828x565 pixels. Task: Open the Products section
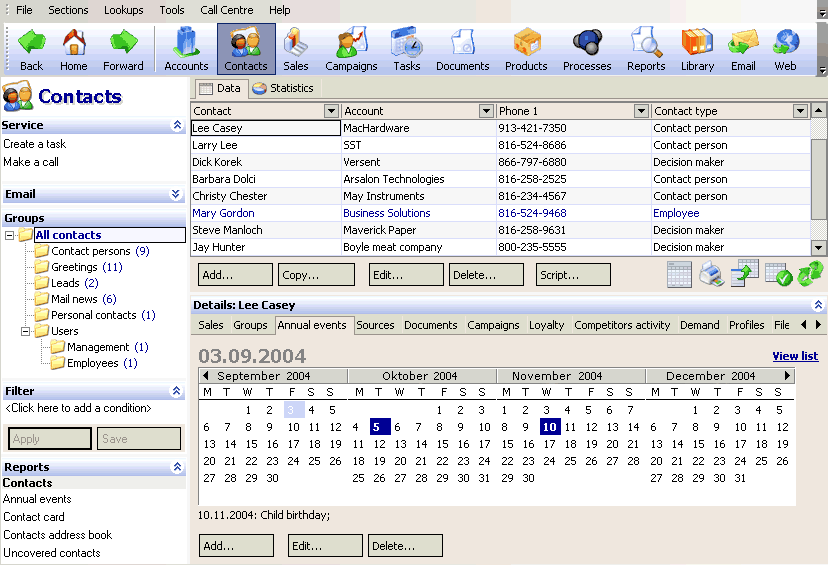pos(526,50)
